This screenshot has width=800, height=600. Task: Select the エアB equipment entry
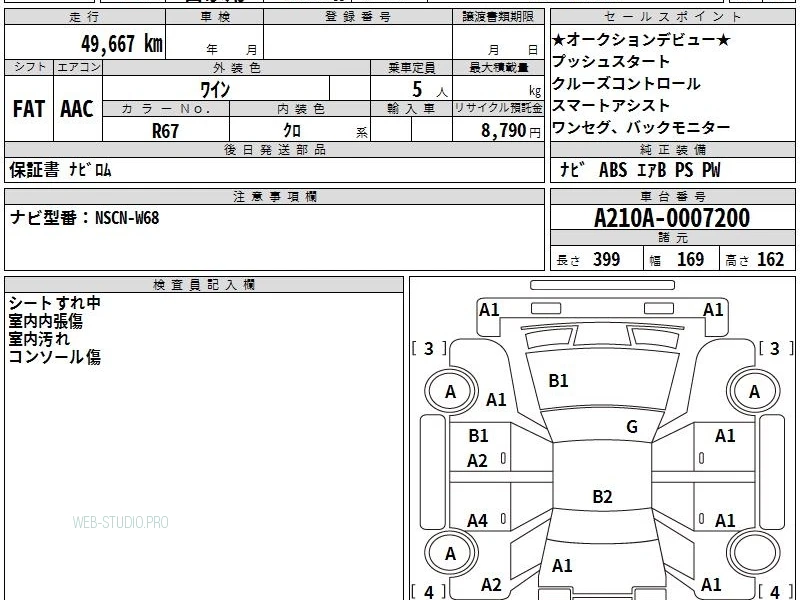652,170
